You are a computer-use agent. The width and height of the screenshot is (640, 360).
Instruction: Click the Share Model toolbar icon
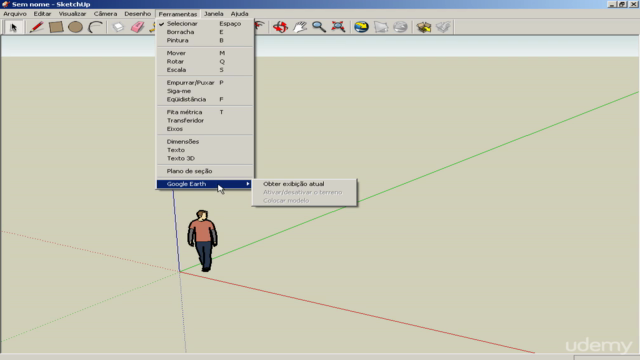(x=443, y=27)
